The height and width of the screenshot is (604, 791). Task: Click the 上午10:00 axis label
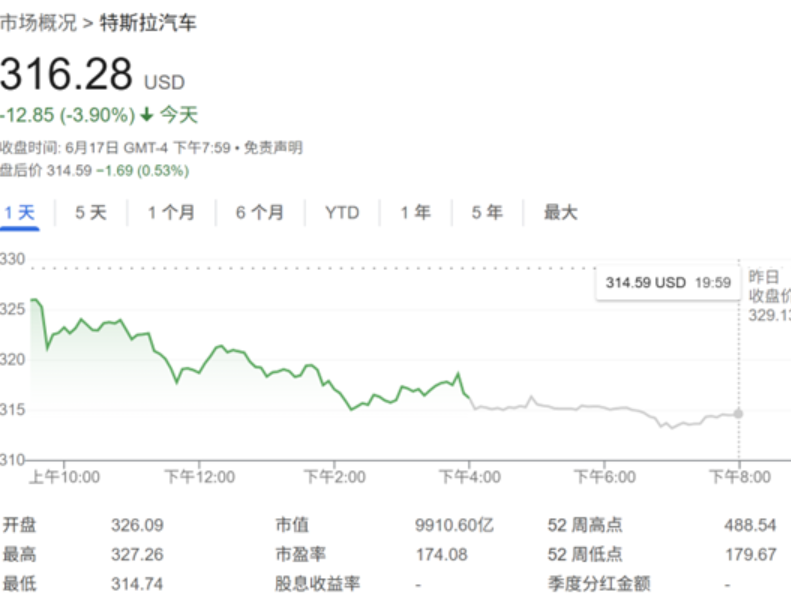click(x=64, y=477)
